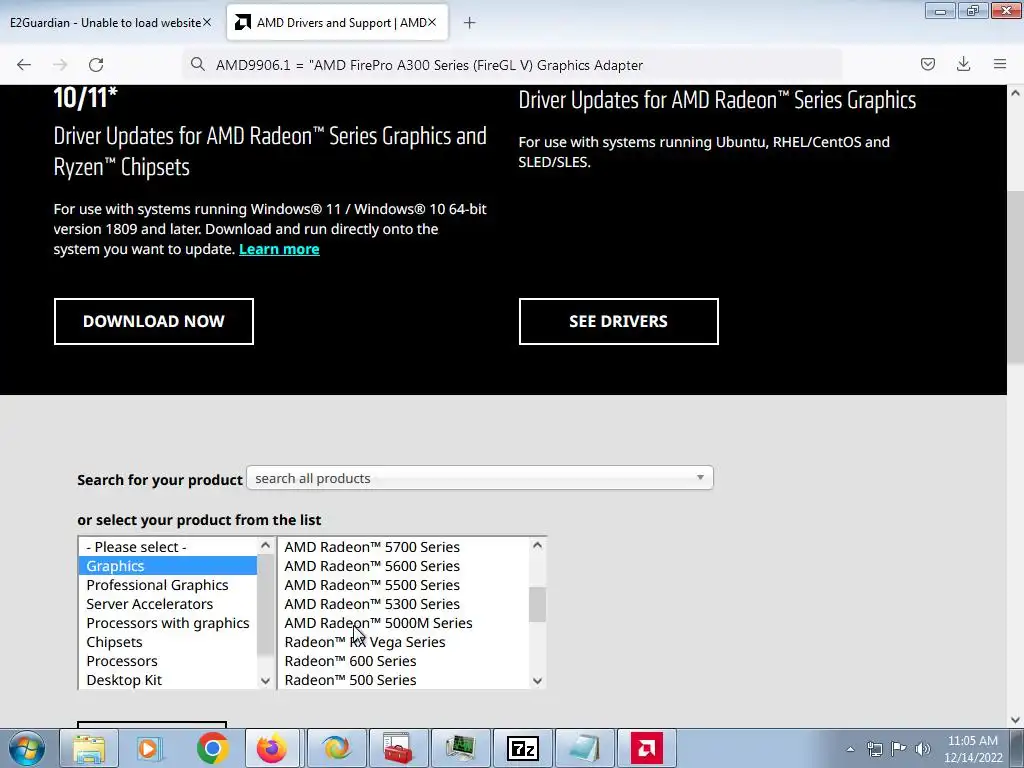Open the notepad taskbar icon
This screenshot has width=1024, height=768.
pyautogui.click(x=584, y=748)
